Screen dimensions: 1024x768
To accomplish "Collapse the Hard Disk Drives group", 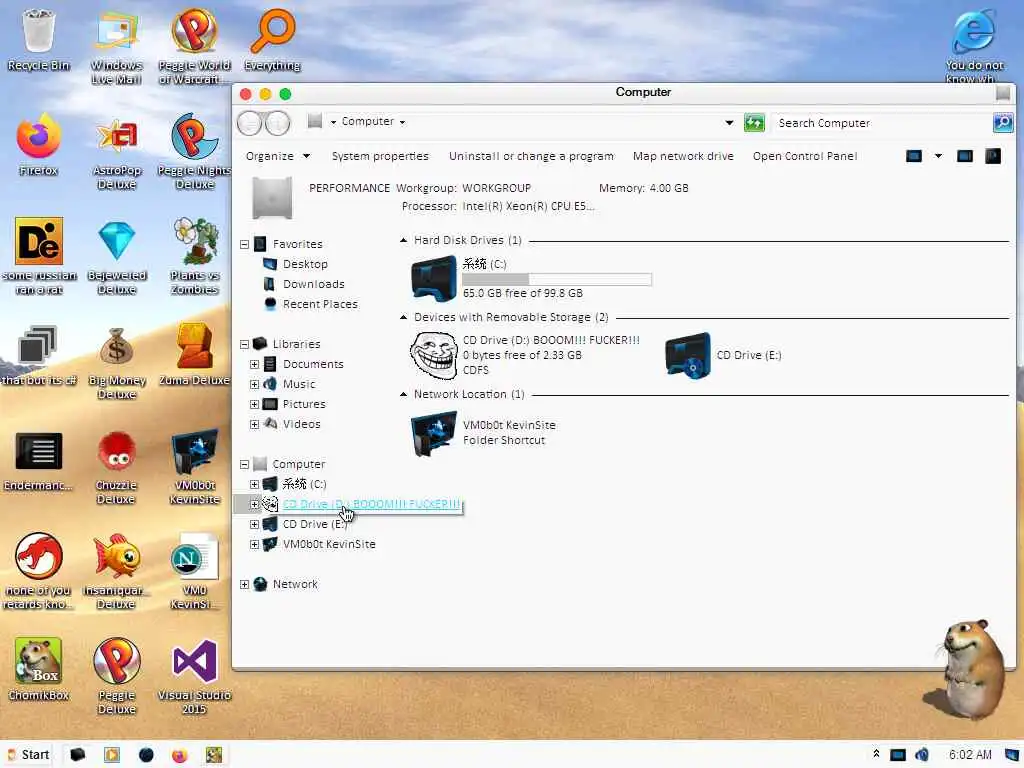I will [403, 240].
